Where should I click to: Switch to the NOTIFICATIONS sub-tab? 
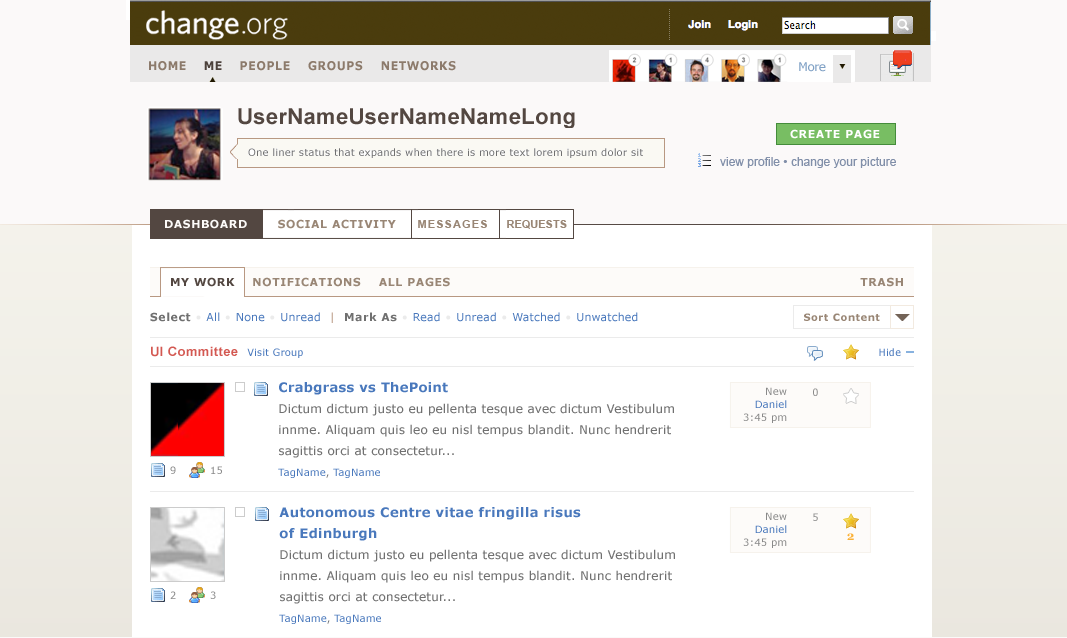pos(307,282)
